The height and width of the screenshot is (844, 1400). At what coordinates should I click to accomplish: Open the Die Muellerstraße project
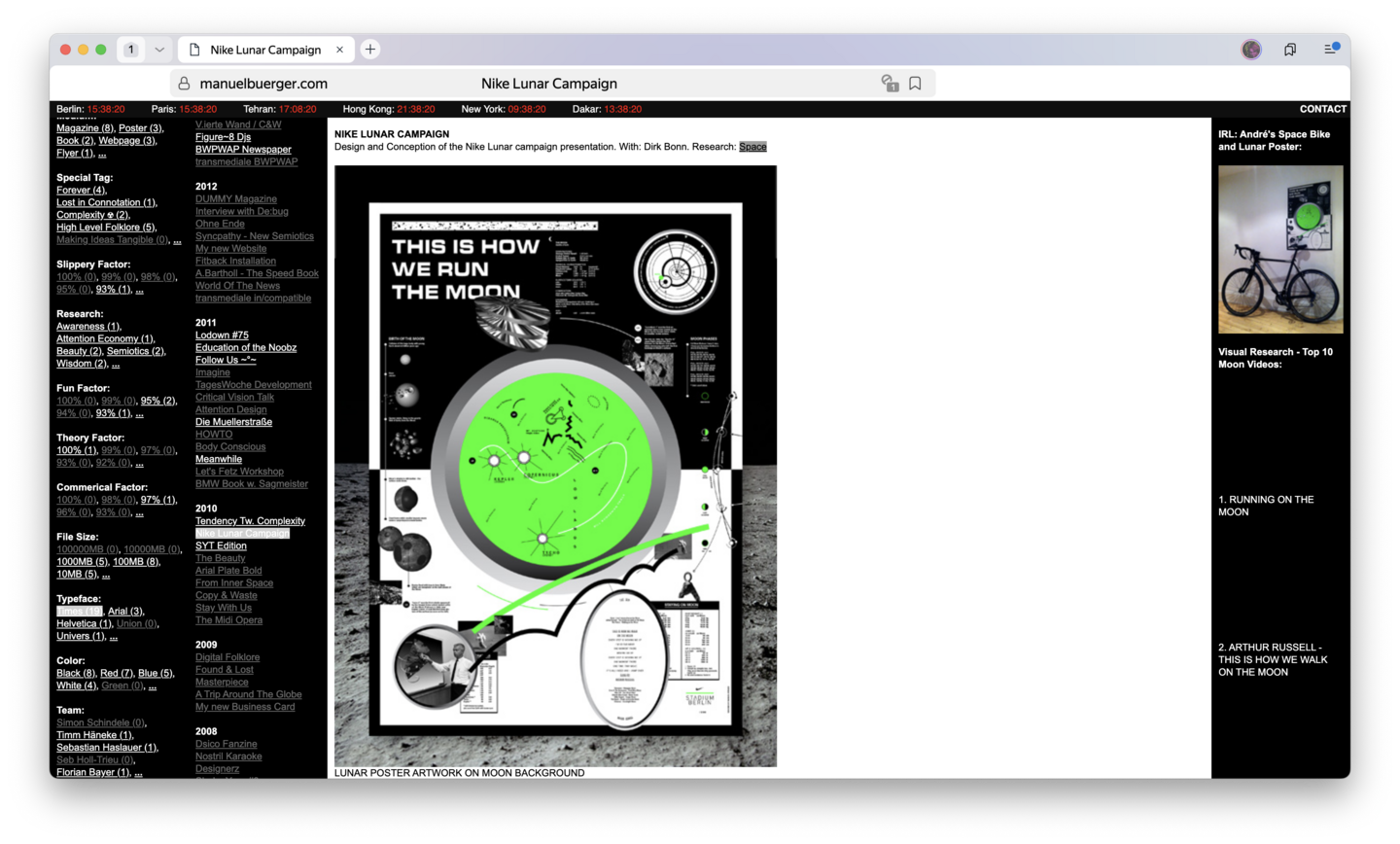[x=233, y=423]
